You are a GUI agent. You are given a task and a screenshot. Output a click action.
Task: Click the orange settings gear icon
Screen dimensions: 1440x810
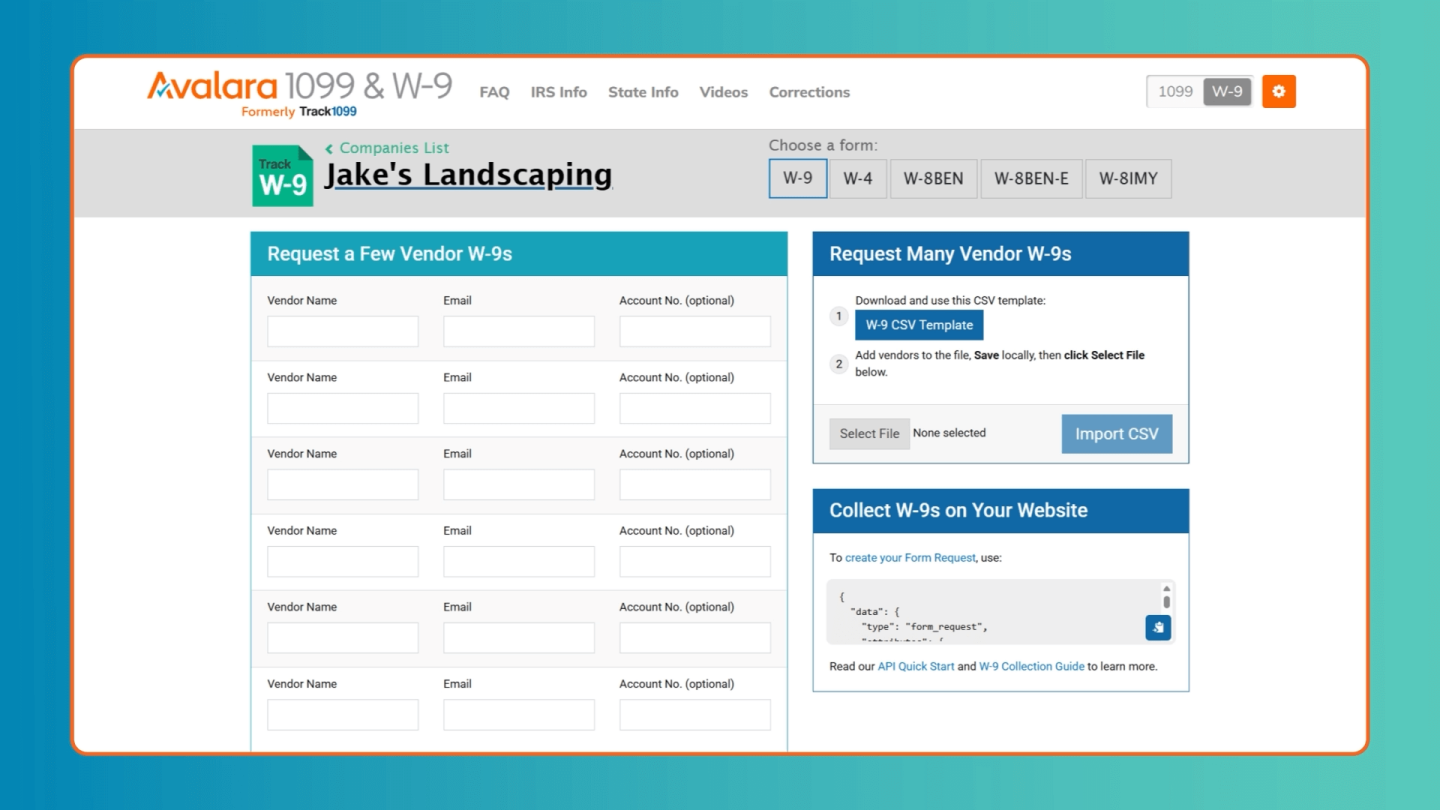click(1278, 91)
